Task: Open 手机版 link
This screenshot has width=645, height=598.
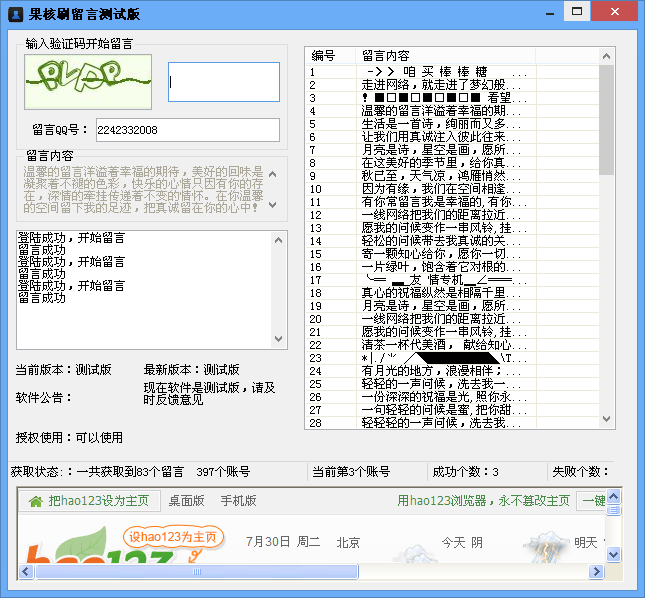Action: (239, 501)
